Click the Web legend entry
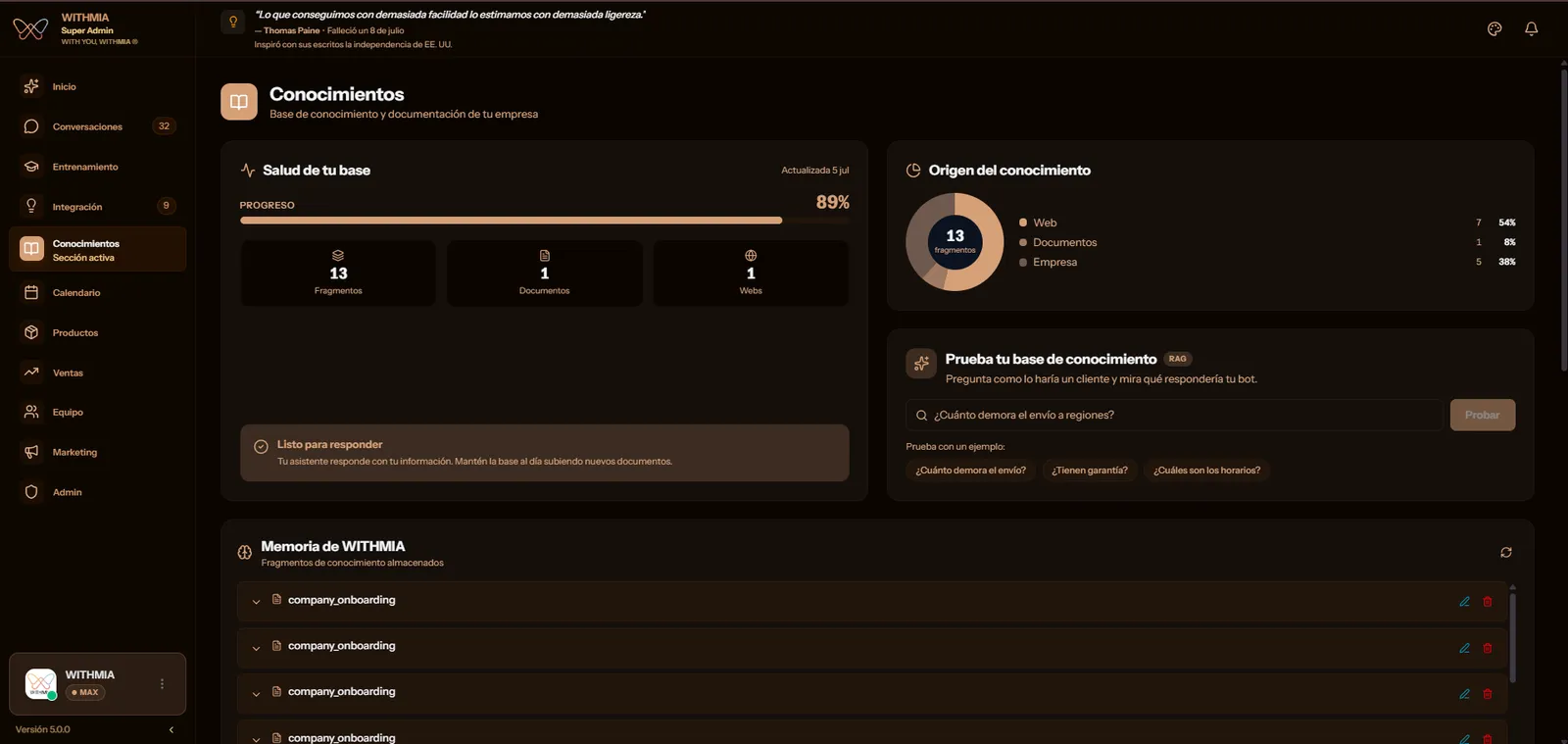1568x744 pixels. coord(1038,223)
